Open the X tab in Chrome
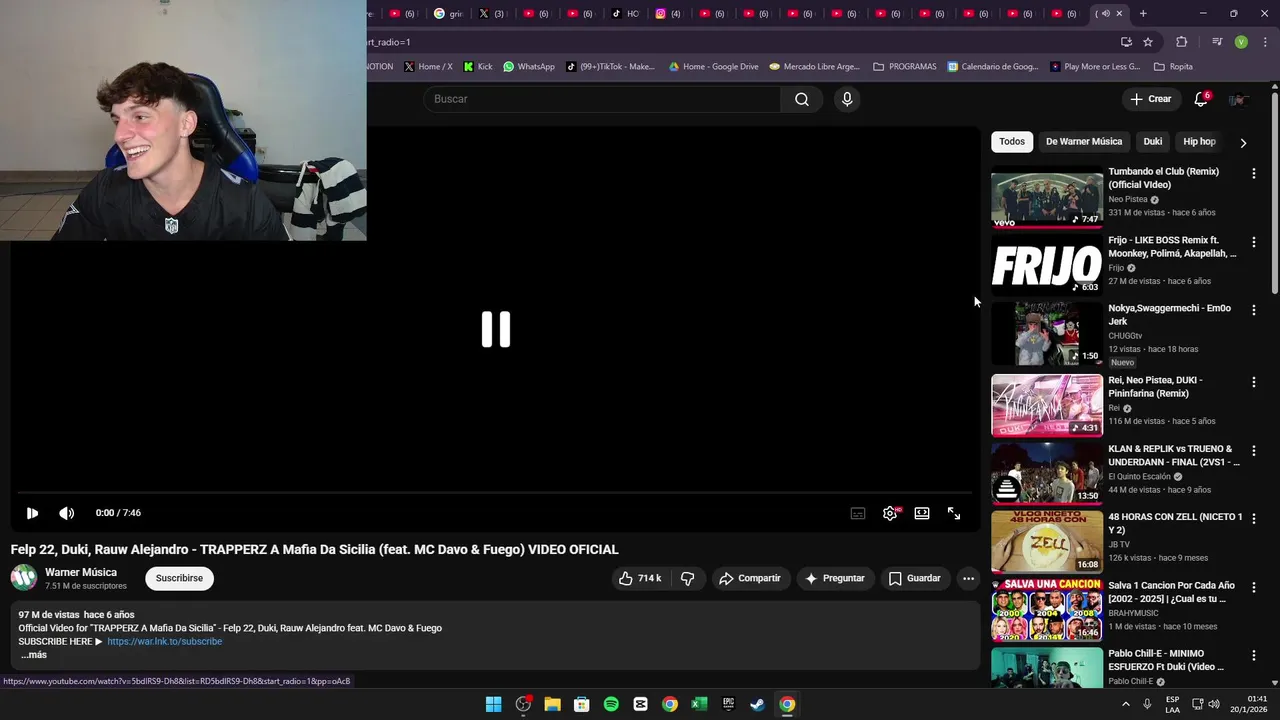The width and height of the screenshot is (1280, 720). [x=492, y=14]
